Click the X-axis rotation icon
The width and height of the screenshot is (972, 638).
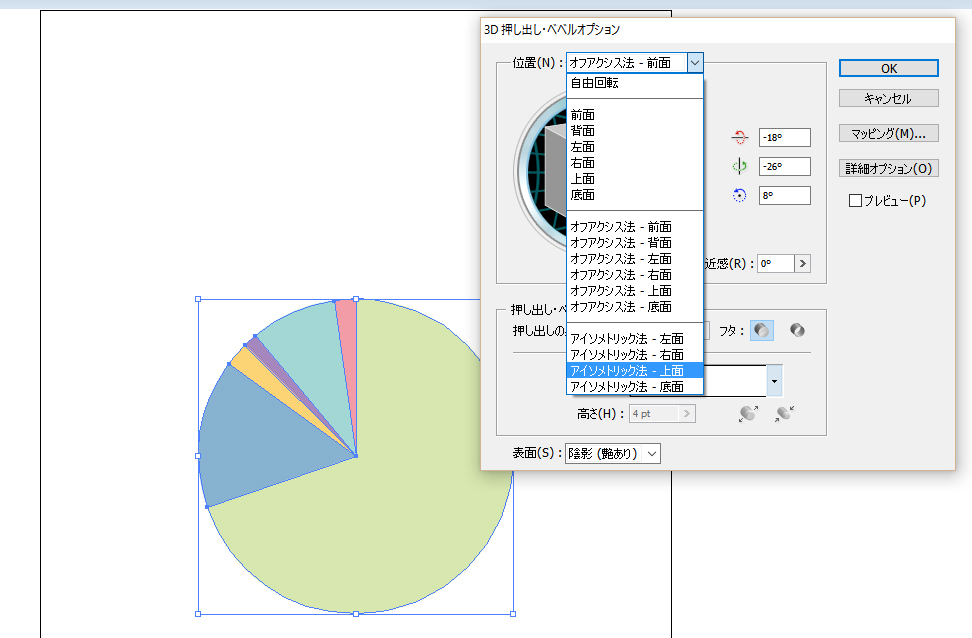(x=740, y=138)
